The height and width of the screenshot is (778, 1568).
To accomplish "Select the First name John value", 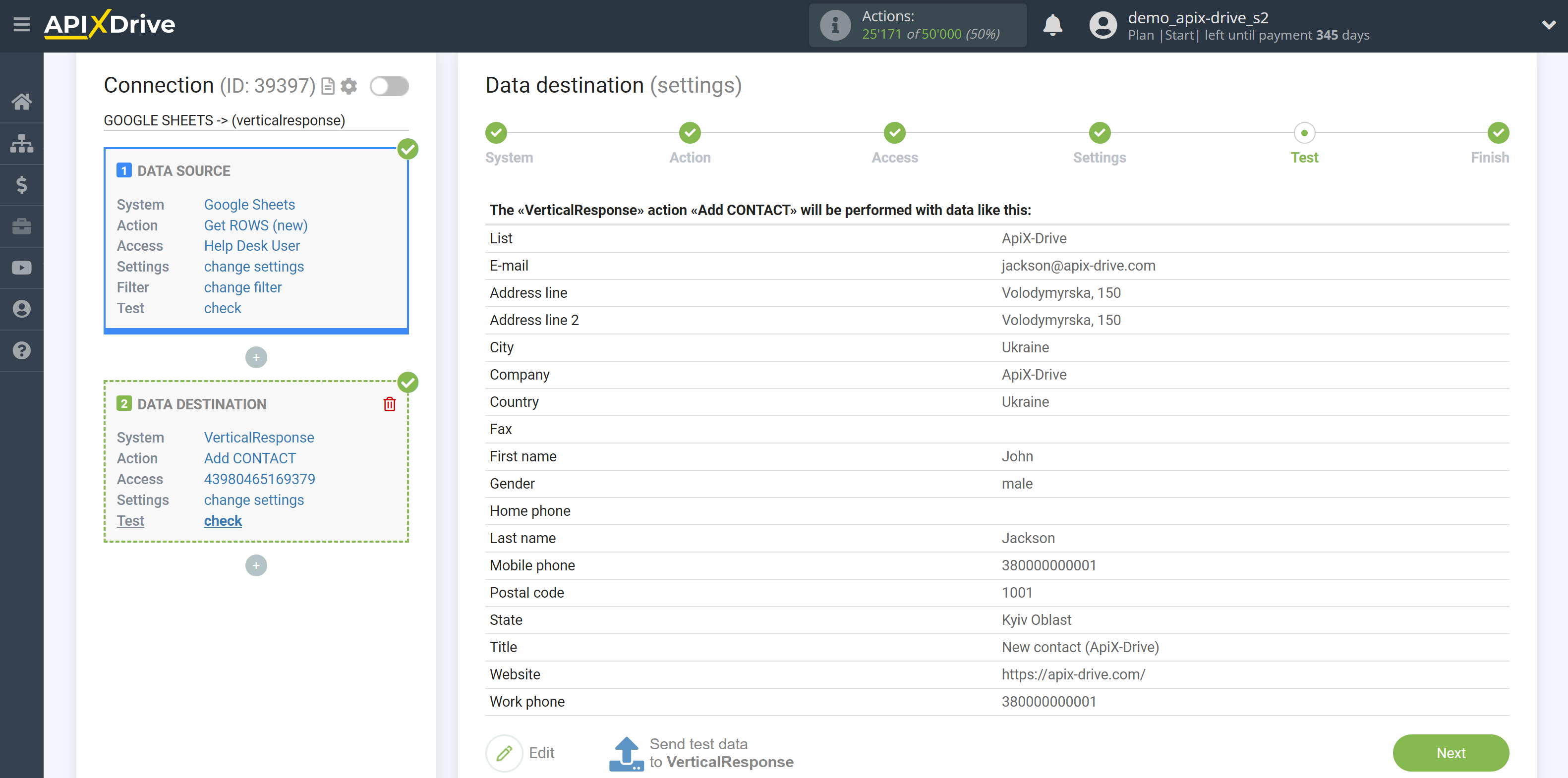I will point(1017,456).
